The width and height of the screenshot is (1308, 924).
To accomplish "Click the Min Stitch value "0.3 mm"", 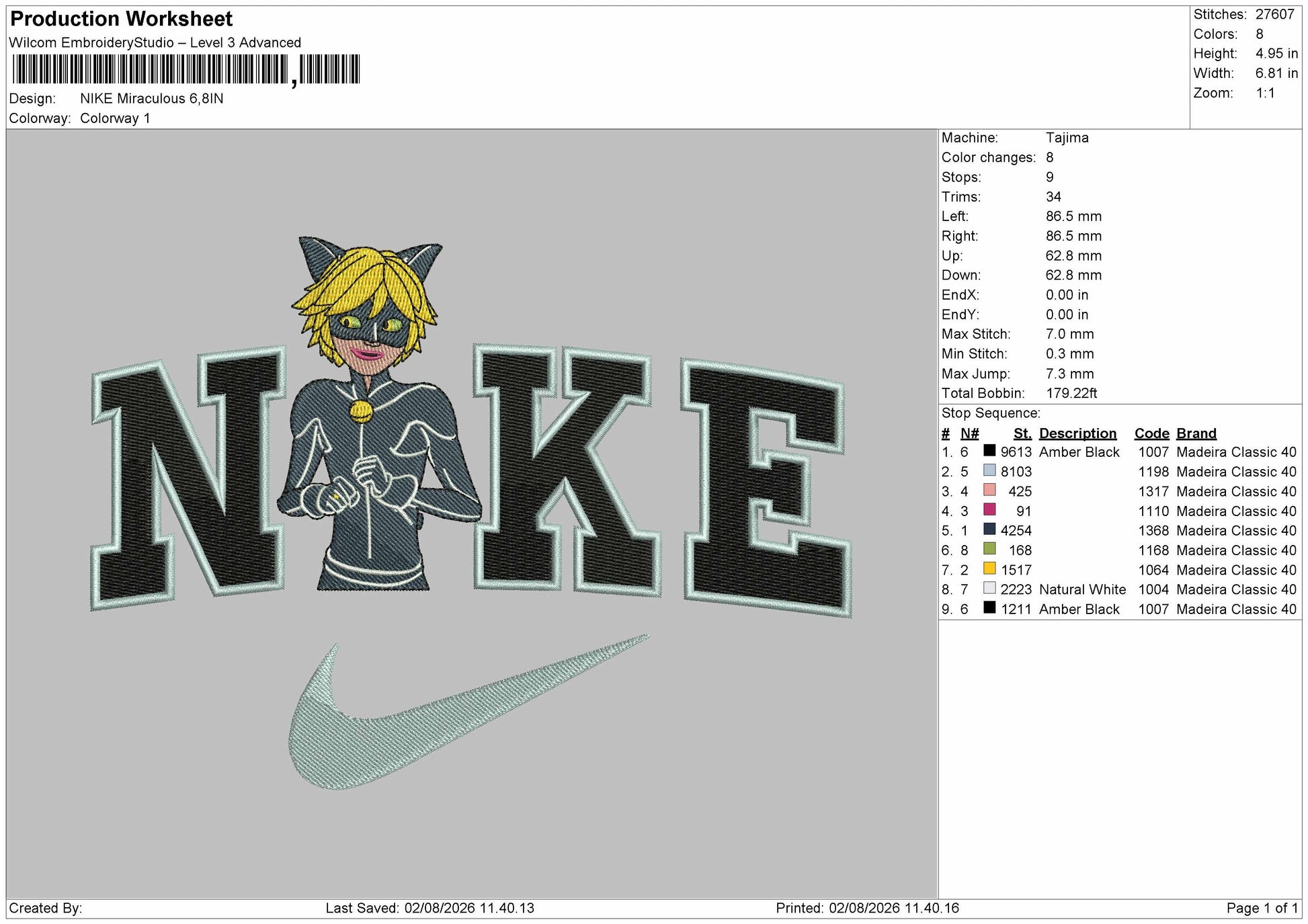I will [x=1069, y=353].
